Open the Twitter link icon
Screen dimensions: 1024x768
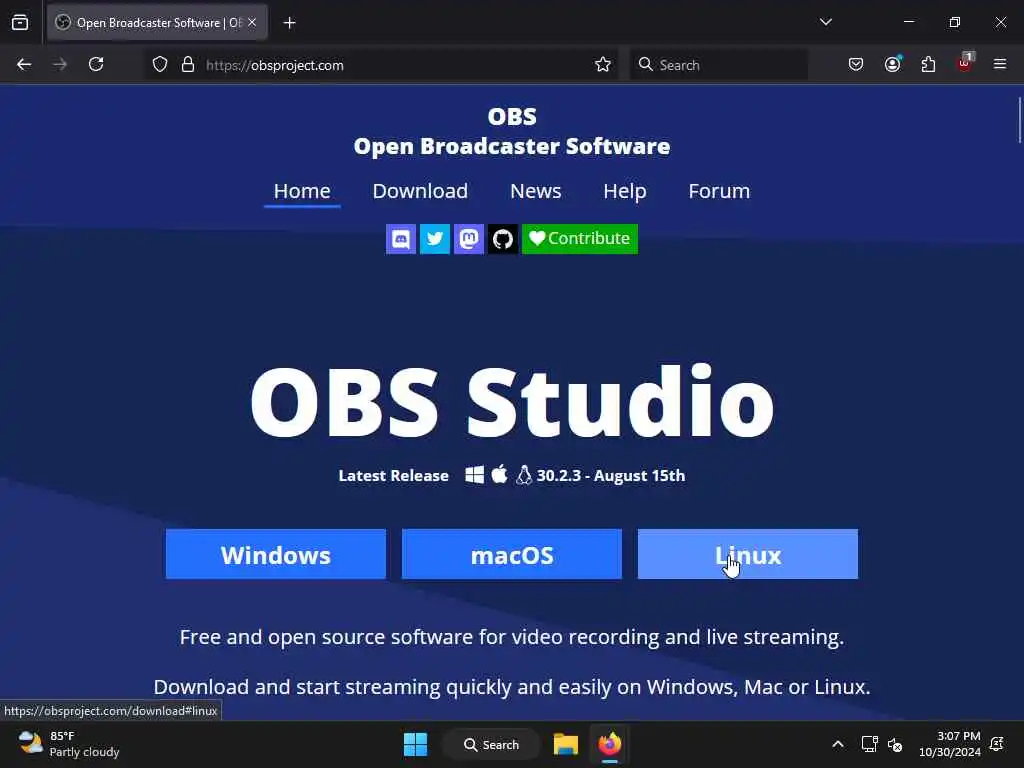click(434, 239)
